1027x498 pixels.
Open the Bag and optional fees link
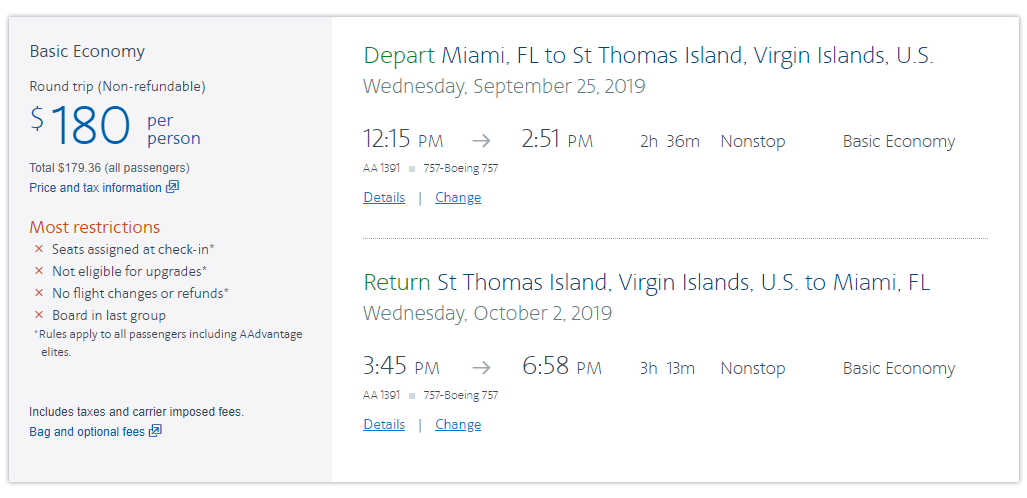87,431
